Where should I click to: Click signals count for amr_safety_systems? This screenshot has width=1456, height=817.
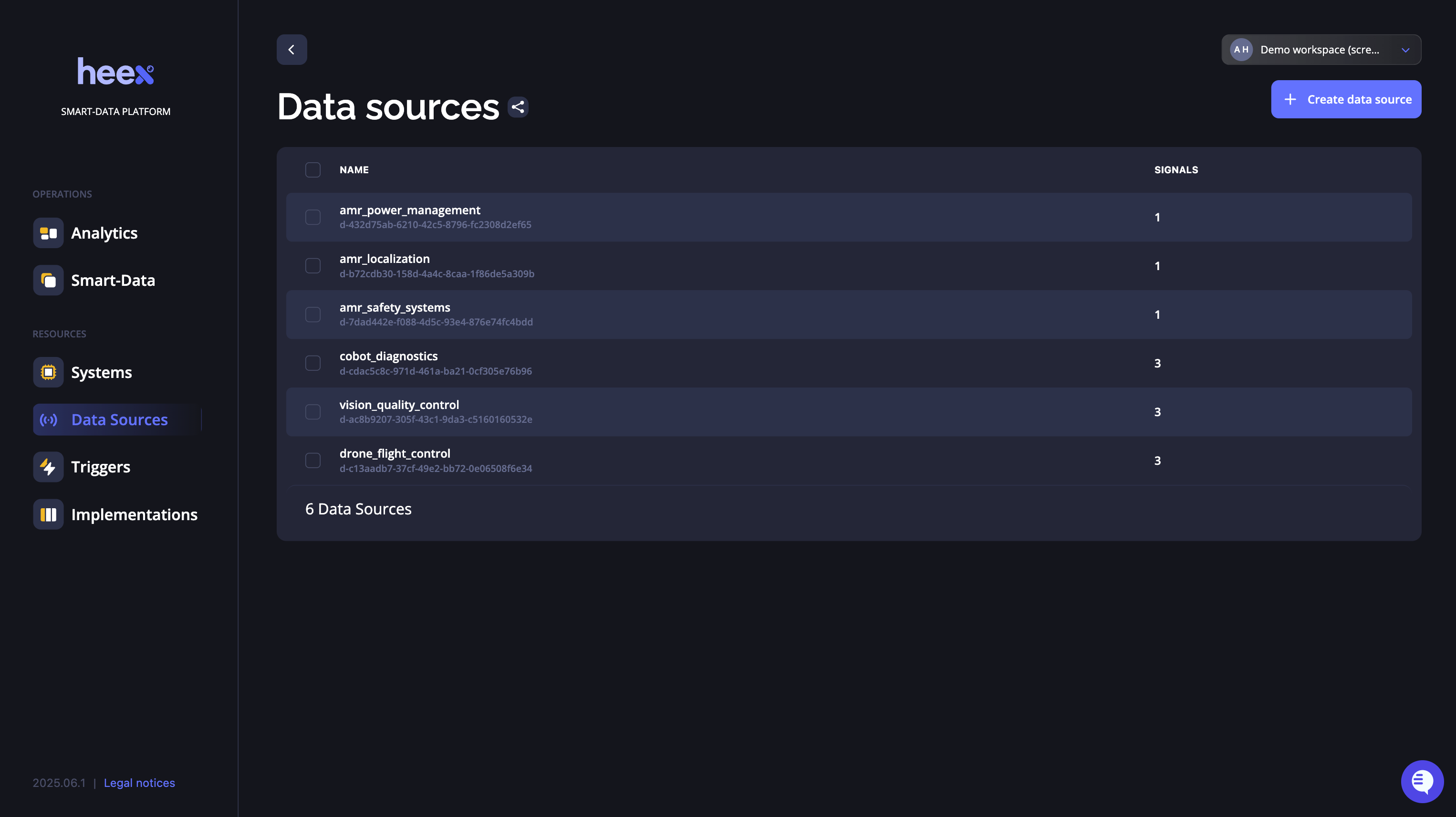click(x=1157, y=314)
